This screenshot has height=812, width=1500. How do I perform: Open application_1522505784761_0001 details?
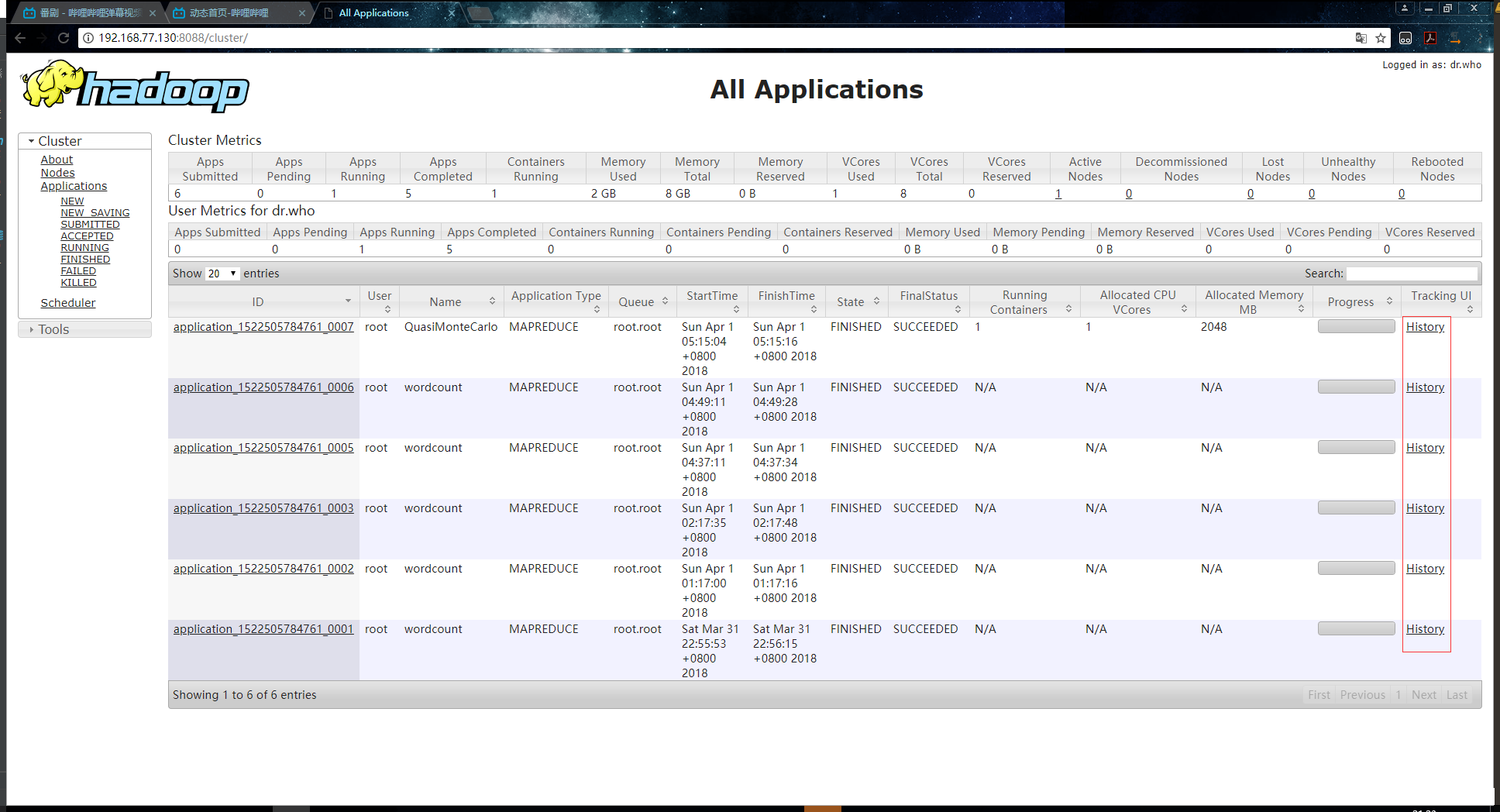click(263, 629)
